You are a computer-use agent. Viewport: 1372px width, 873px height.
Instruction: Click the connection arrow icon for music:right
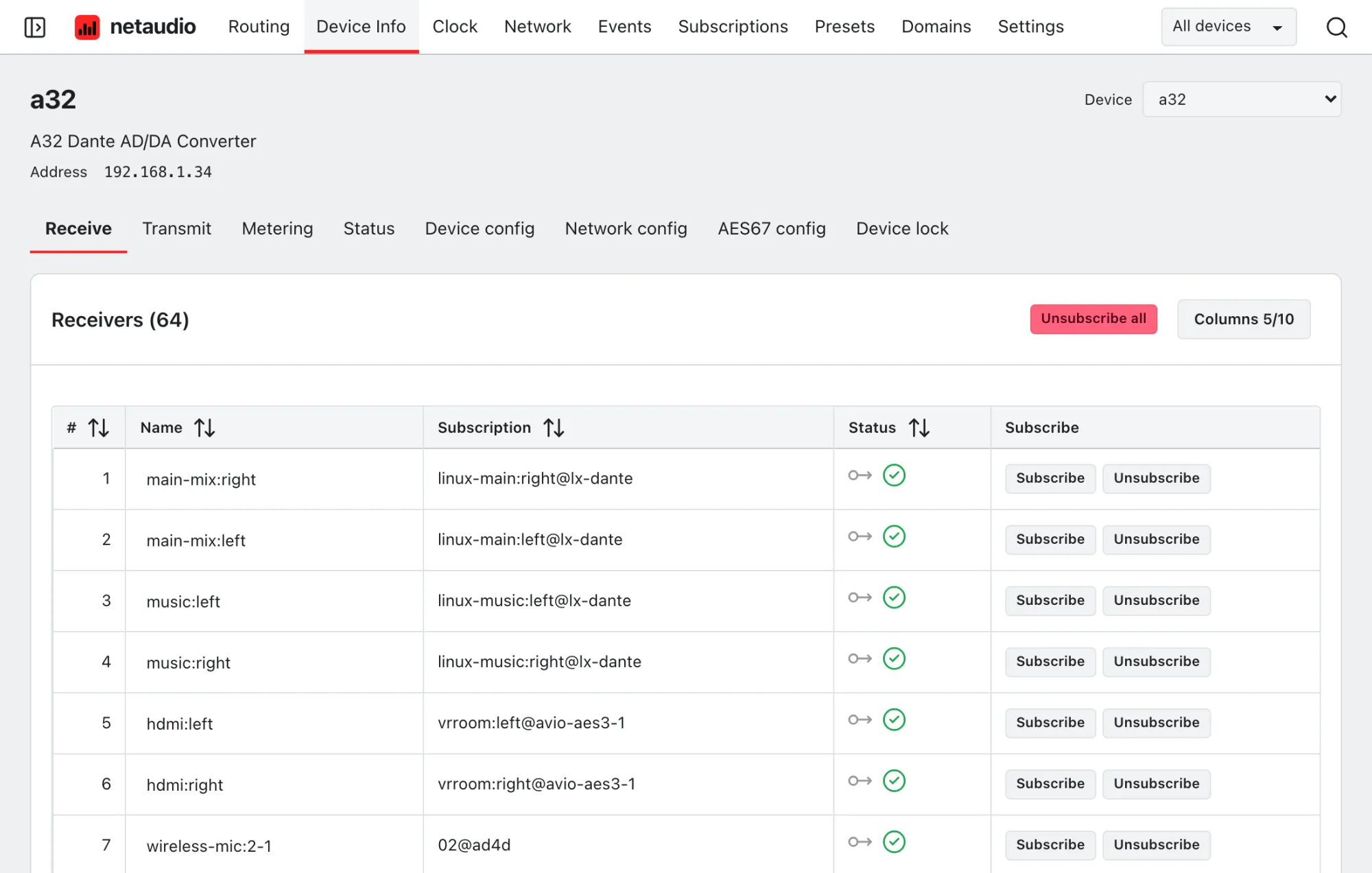tap(860, 658)
